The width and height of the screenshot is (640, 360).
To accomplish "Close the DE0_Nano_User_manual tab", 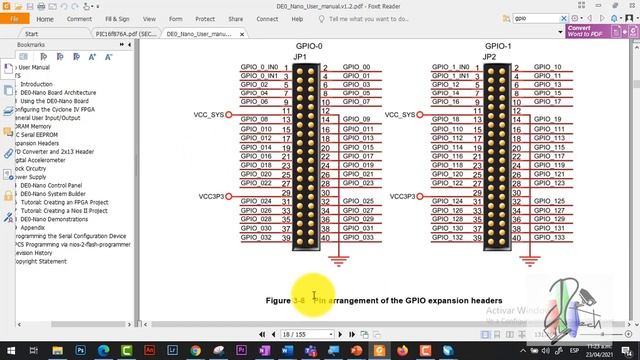I will coord(242,34).
